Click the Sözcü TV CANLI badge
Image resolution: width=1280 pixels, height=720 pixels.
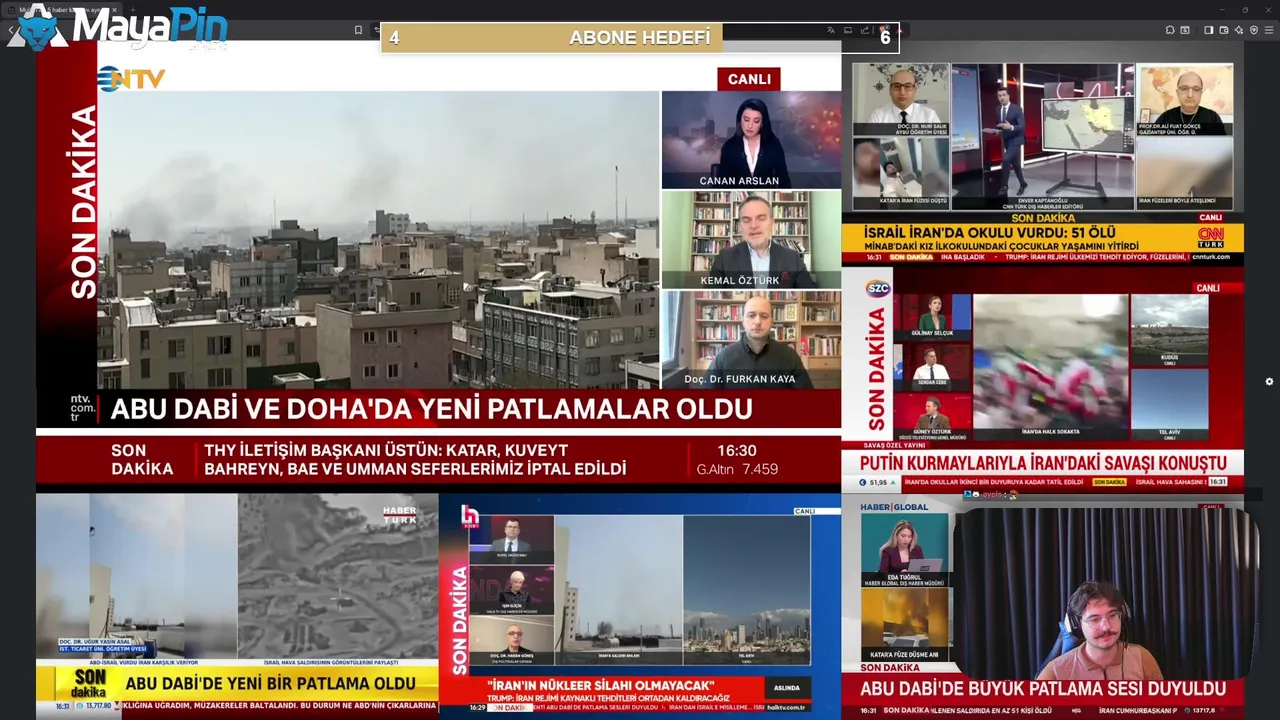point(1208,288)
